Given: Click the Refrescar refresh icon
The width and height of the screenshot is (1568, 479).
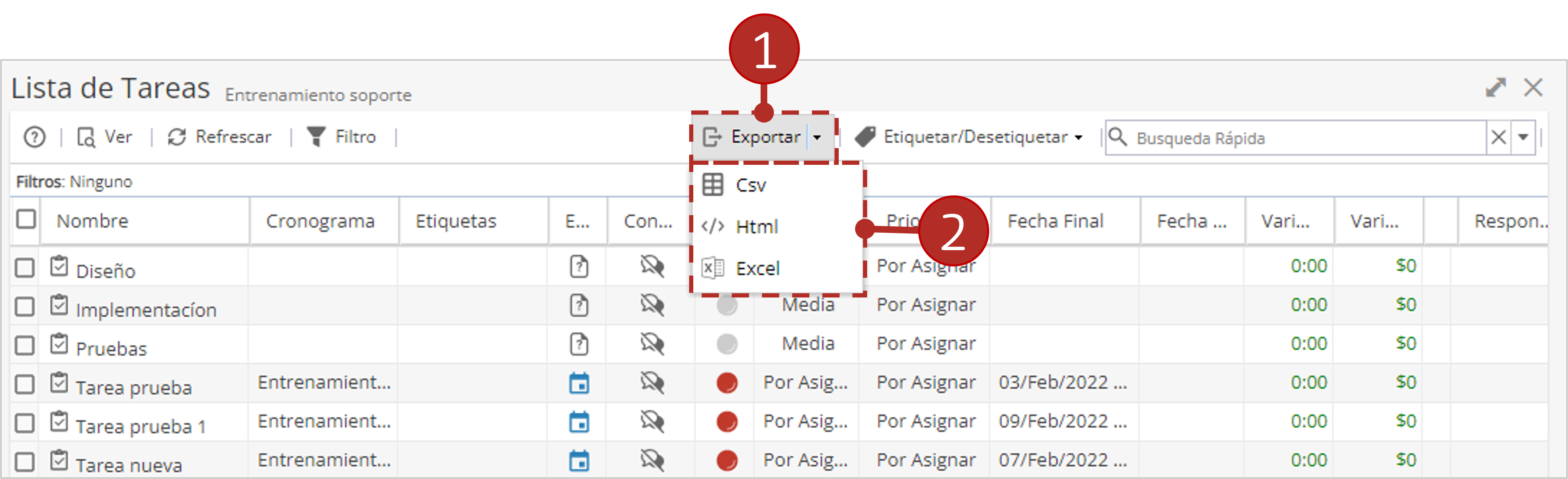Looking at the screenshot, I should pyautogui.click(x=176, y=137).
